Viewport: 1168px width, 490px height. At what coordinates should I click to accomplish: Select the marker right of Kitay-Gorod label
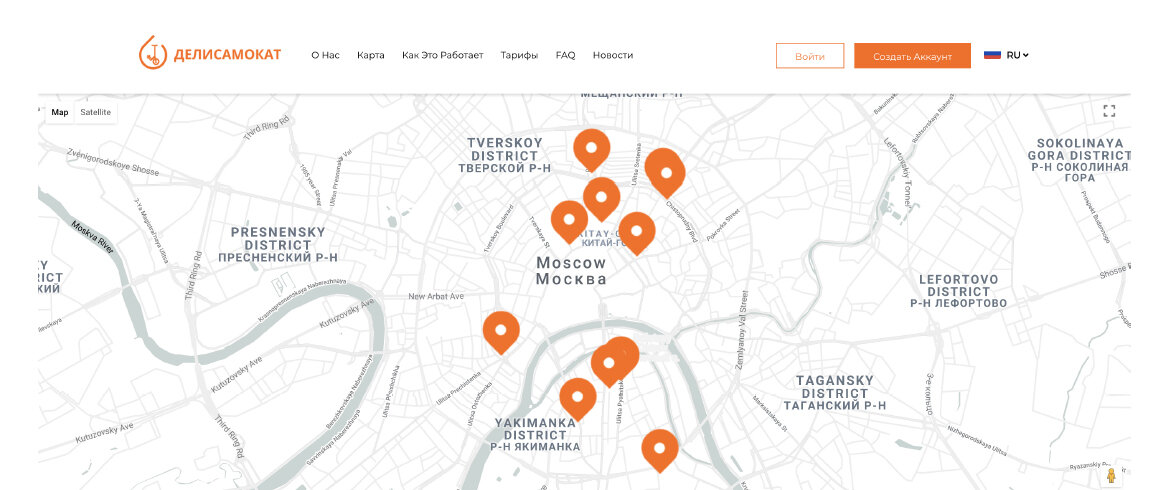[637, 232]
